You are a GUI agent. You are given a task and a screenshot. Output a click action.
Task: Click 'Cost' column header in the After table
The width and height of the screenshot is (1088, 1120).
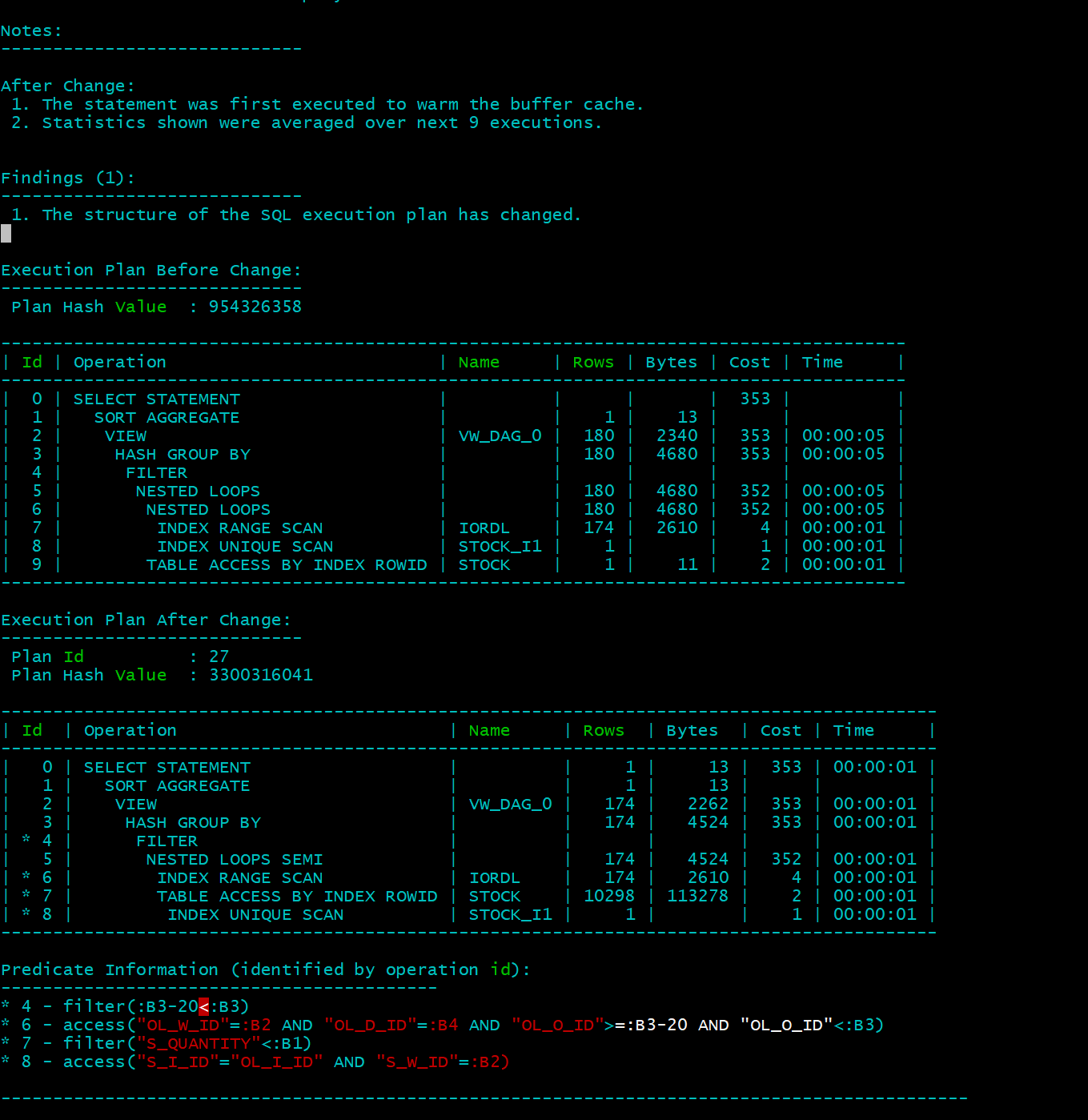click(781, 731)
